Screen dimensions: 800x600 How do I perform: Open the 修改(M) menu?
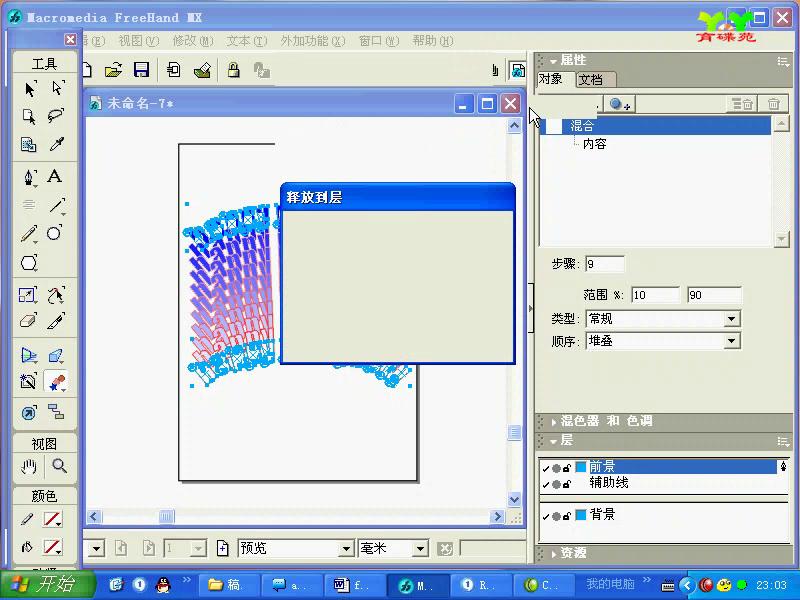(193, 41)
